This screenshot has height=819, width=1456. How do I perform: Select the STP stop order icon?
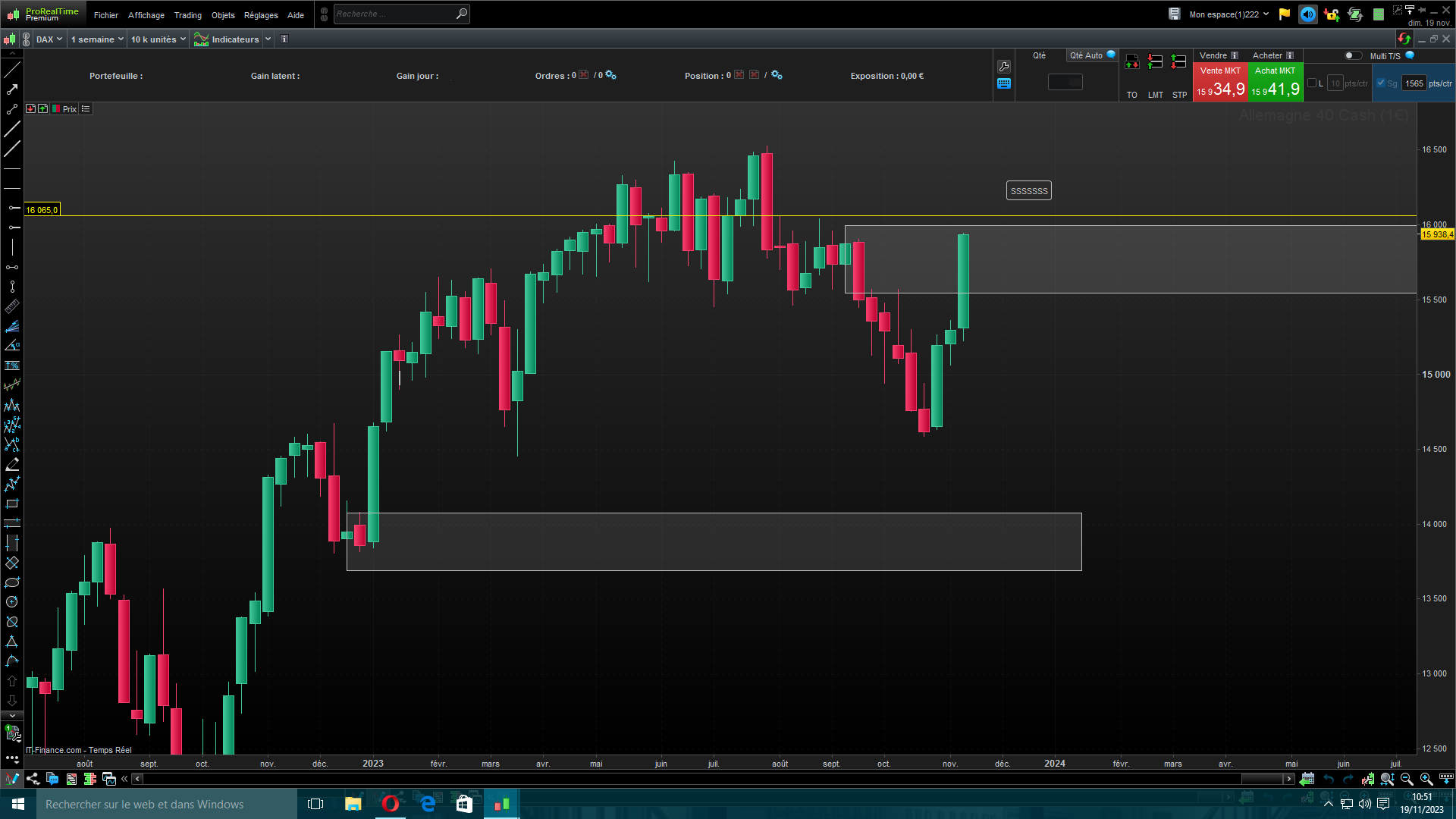pyautogui.click(x=1178, y=63)
